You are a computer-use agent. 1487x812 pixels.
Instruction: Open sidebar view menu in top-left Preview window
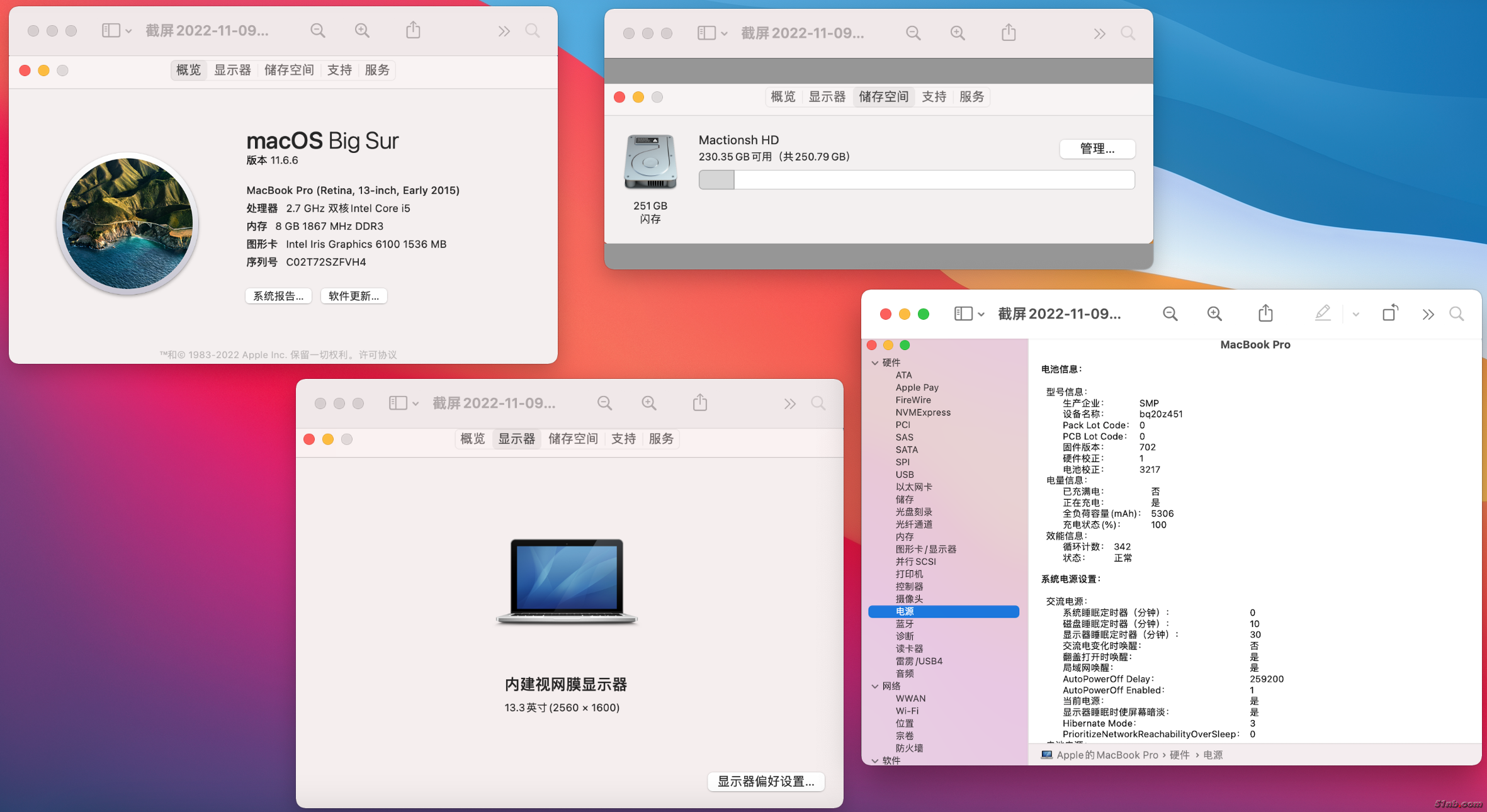click(x=117, y=30)
